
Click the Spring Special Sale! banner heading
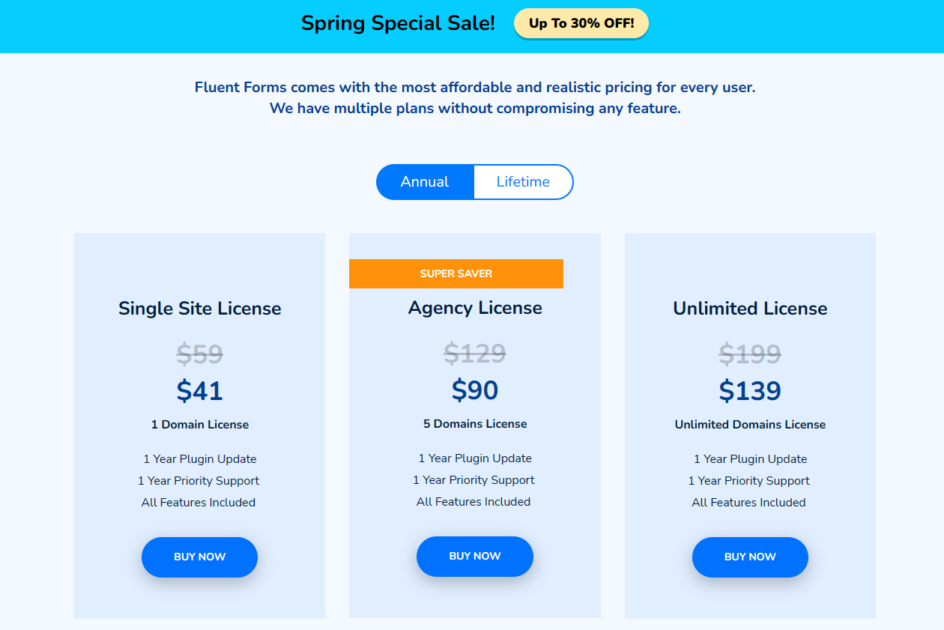(x=398, y=23)
